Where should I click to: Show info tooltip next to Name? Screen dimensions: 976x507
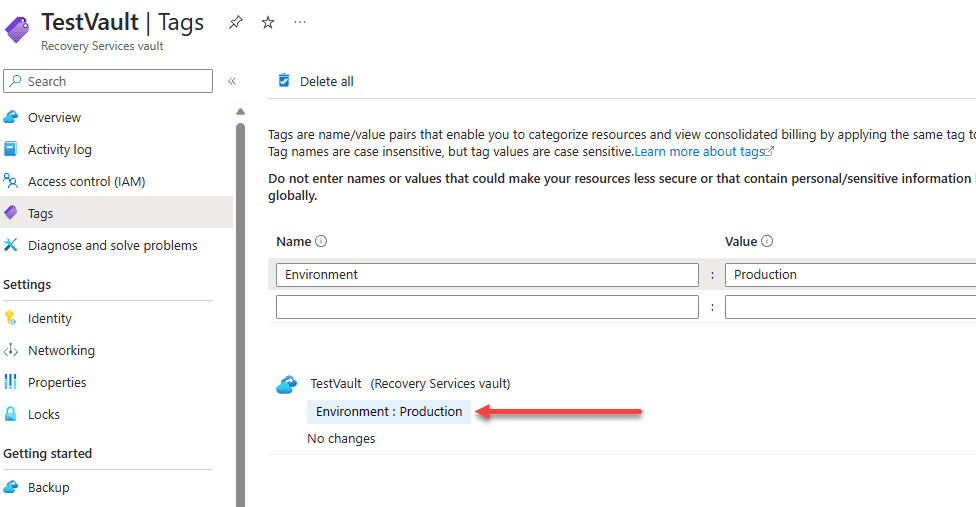[321, 241]
